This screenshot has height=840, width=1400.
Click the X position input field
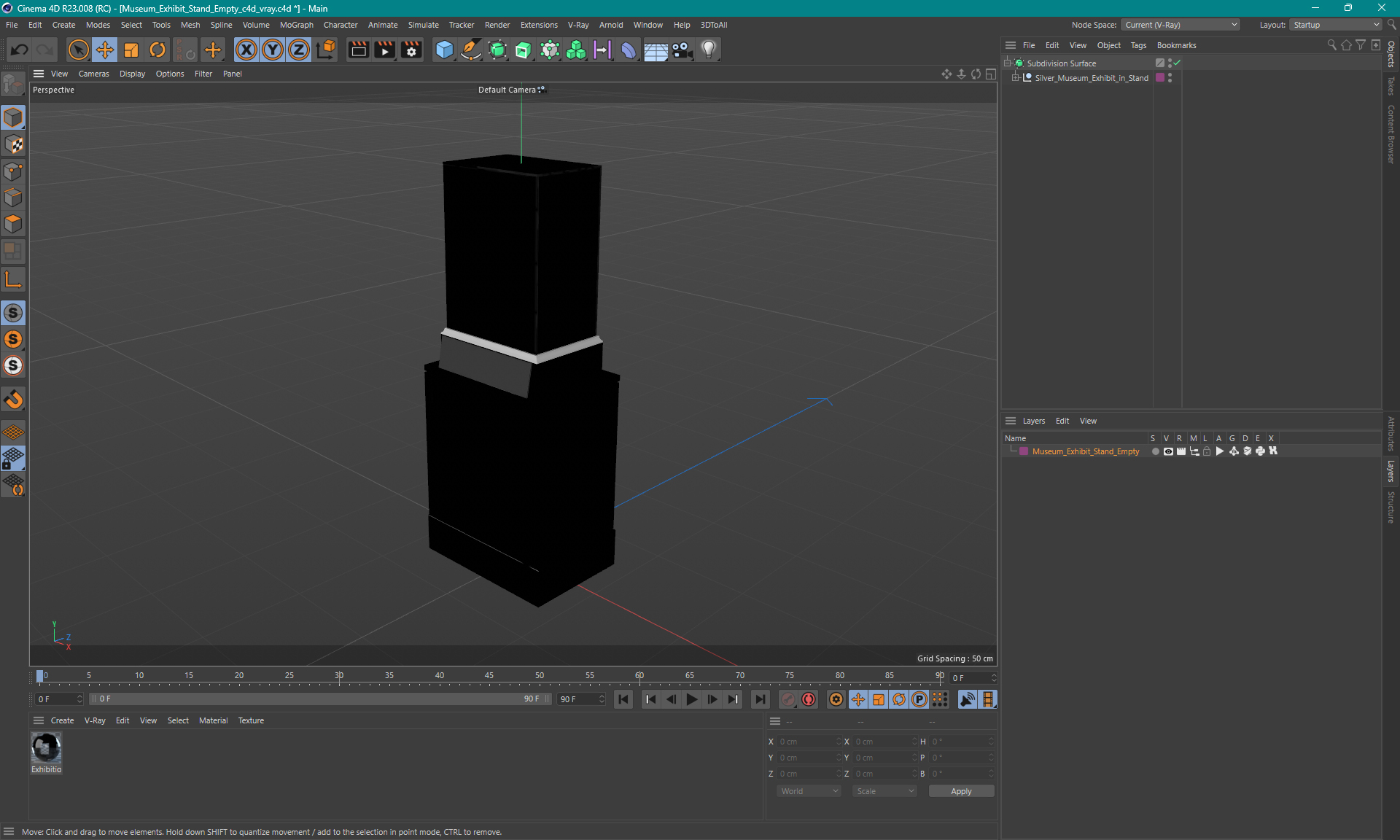point(809,742)
